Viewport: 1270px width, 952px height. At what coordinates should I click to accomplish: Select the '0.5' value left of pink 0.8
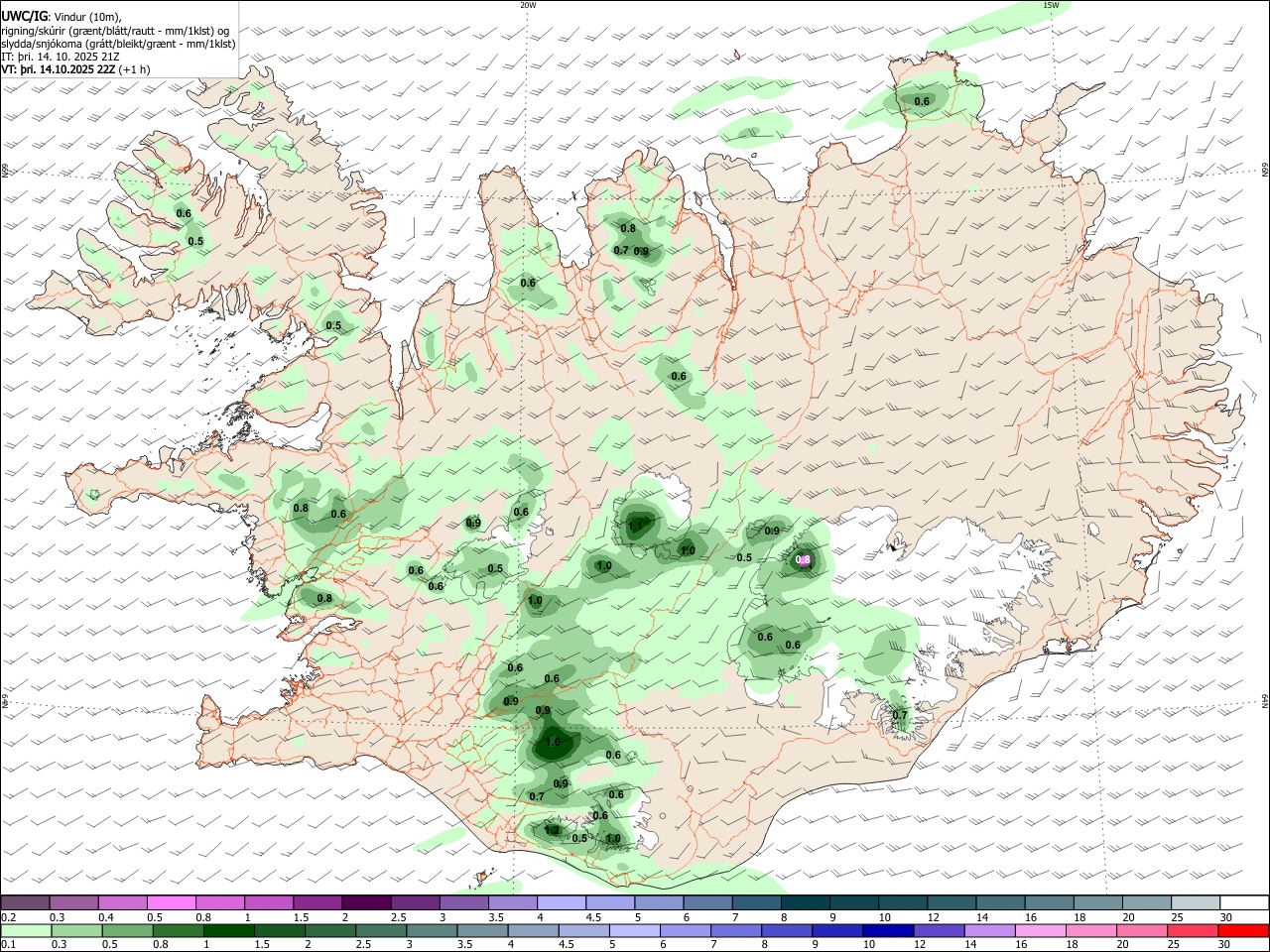[x=744, y=557]
